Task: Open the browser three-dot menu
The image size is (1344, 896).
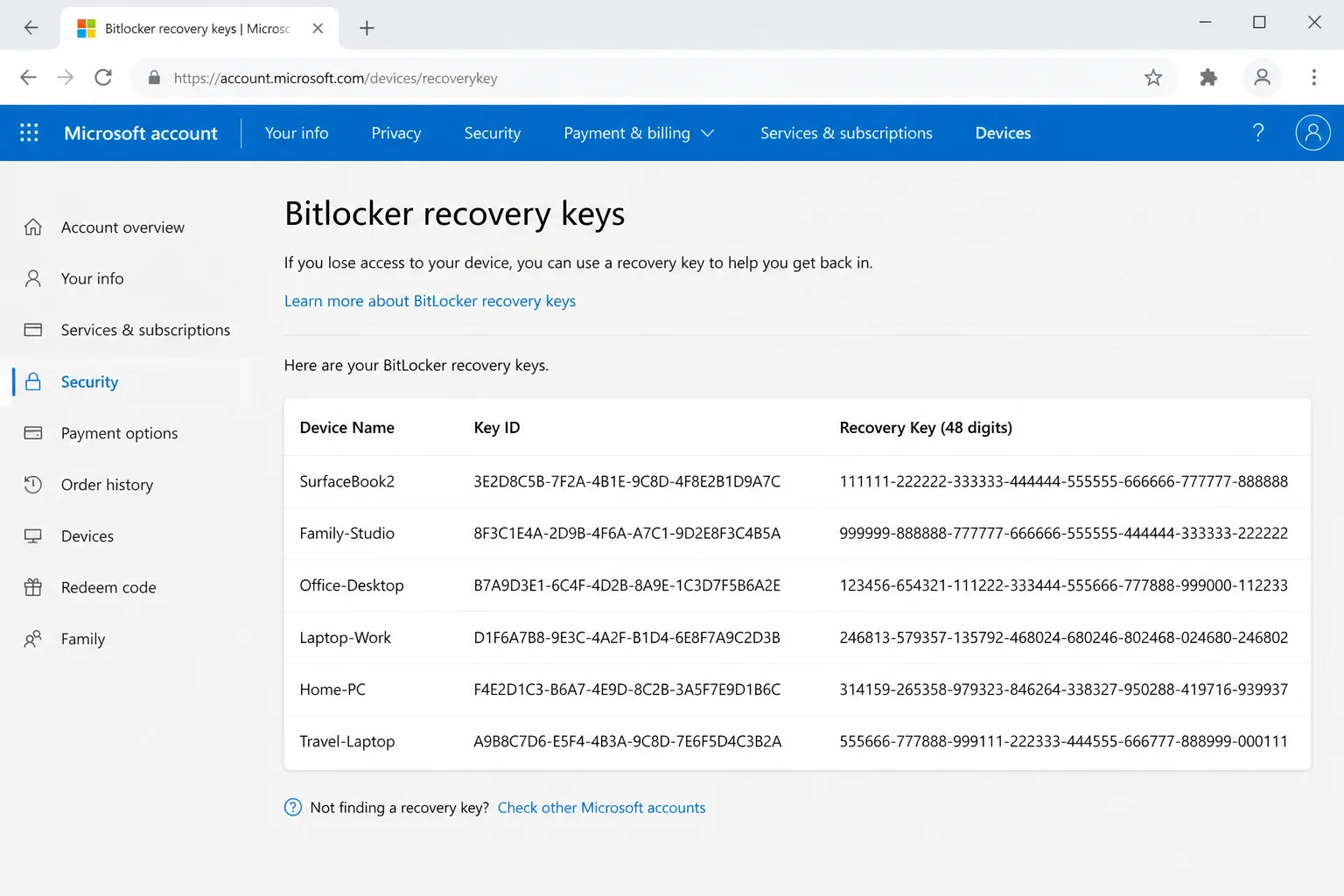Action: pos(1313,78)
